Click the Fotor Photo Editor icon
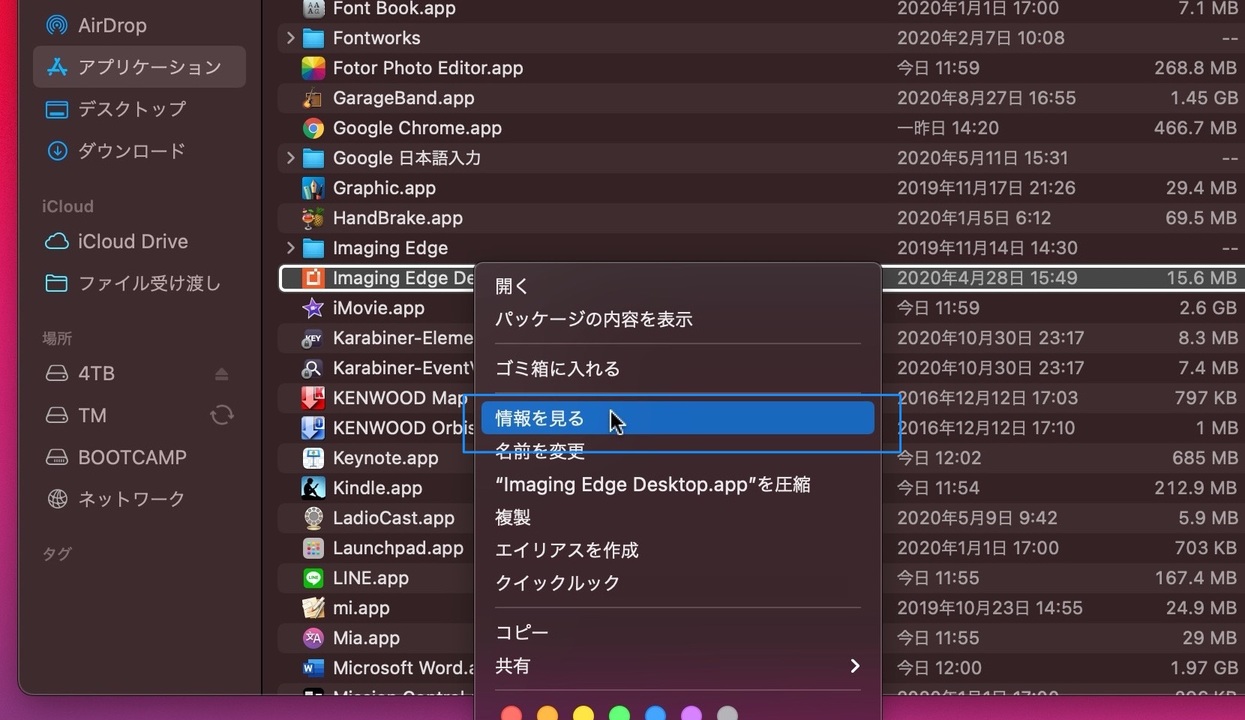Image resolution: width=1245 pixels, height=720 pixels. tap(314, 68)
